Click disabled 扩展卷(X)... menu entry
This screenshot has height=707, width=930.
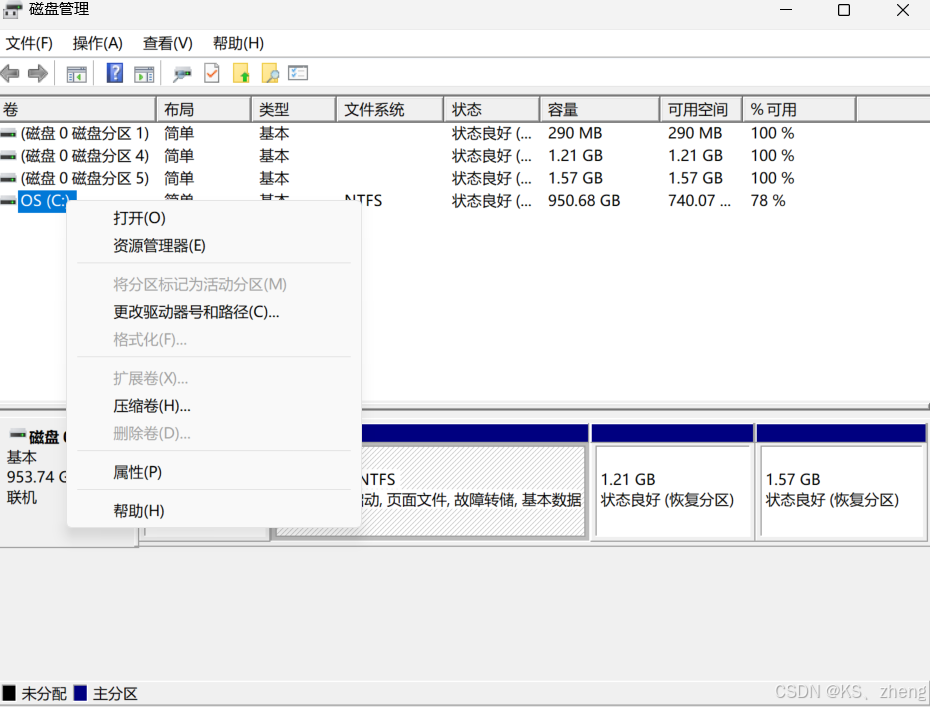click(214, 378)
